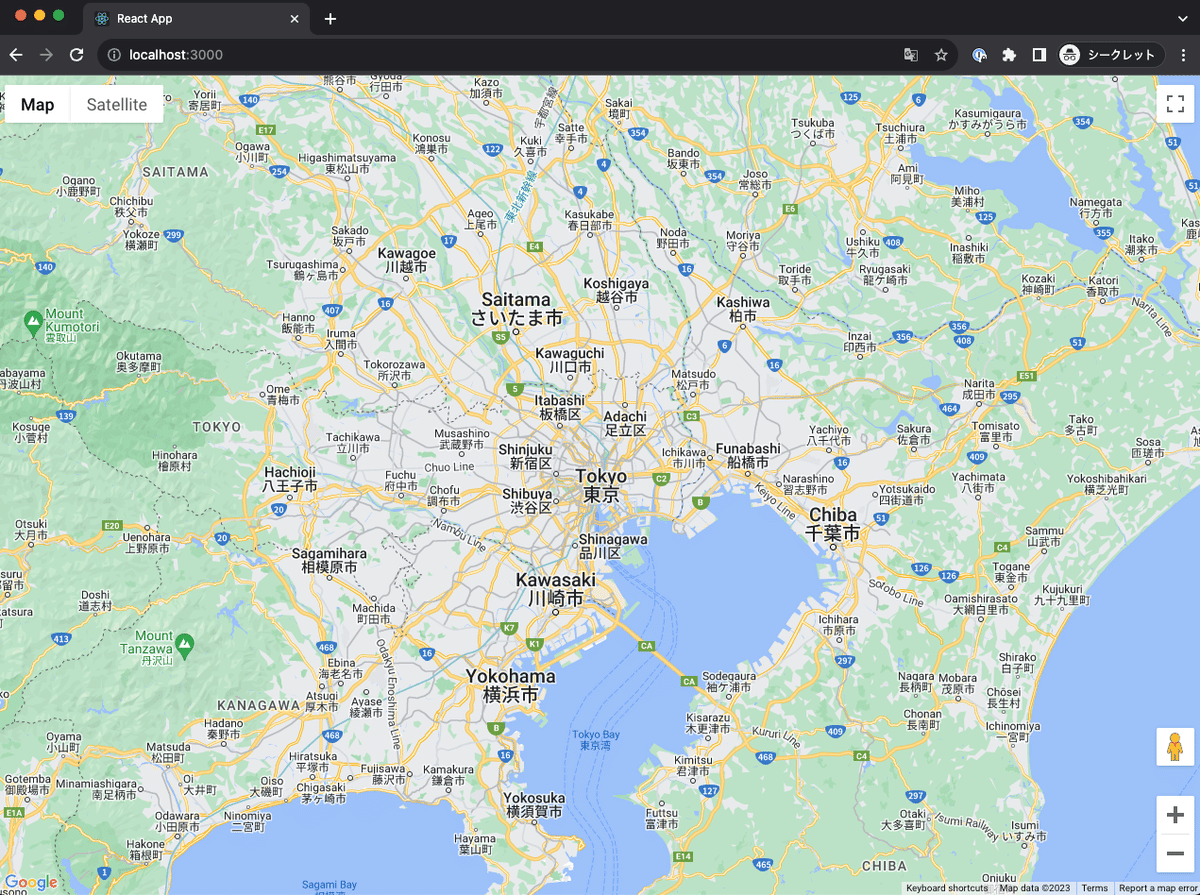Close the React App tab

(x=295, y=19)
